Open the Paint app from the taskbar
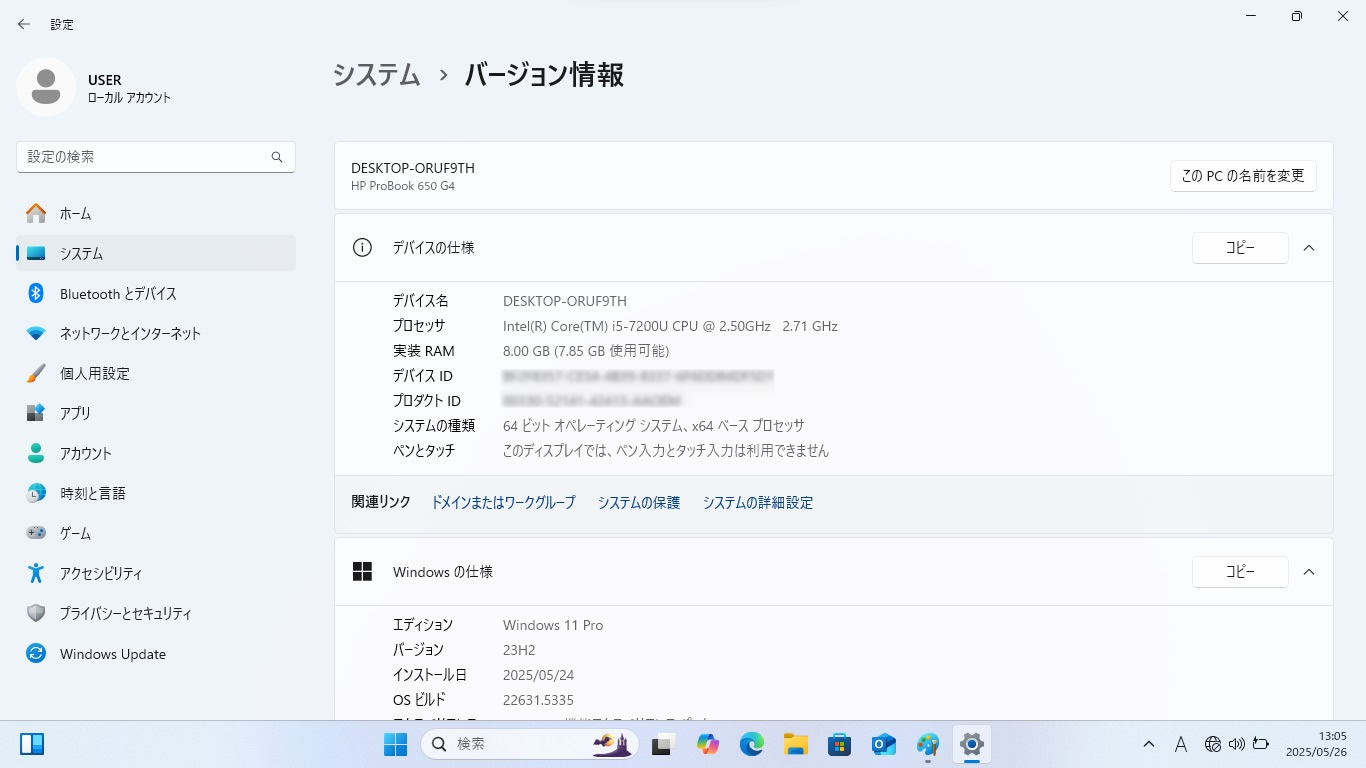This screenshot has height=768, width=1366. [x=928, y=744]
